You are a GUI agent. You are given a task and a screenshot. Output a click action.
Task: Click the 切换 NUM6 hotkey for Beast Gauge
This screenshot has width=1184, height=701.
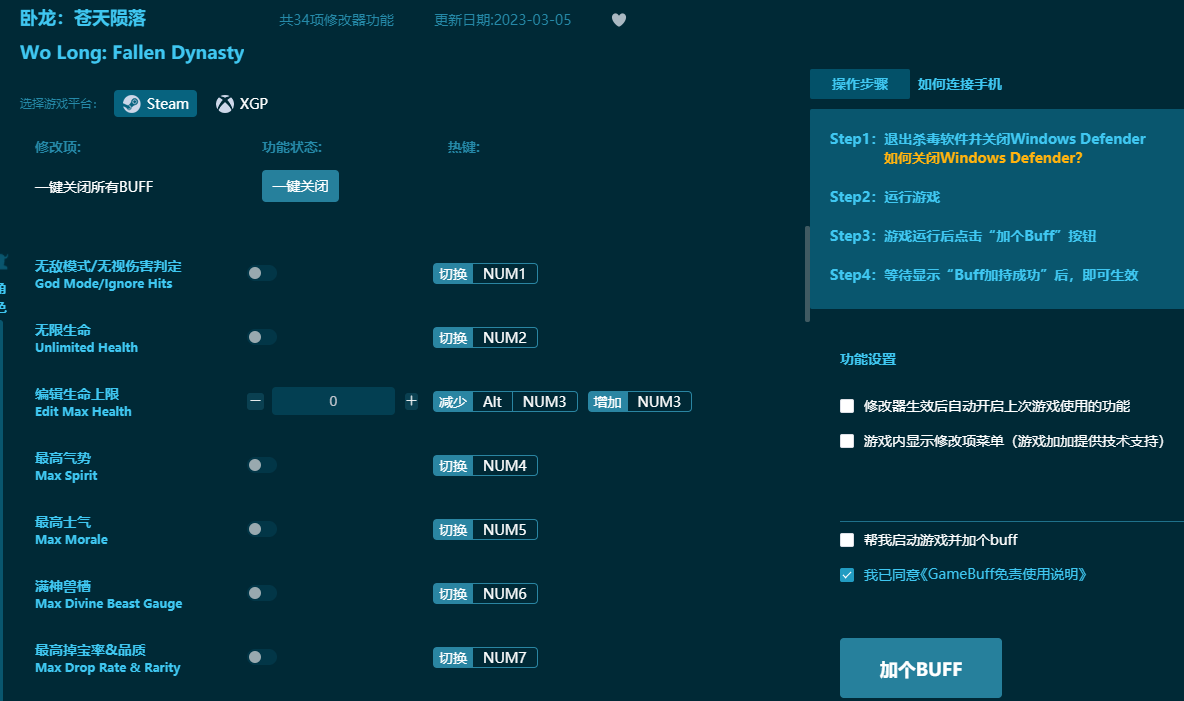pyautogui.click(x=485, y=594)
